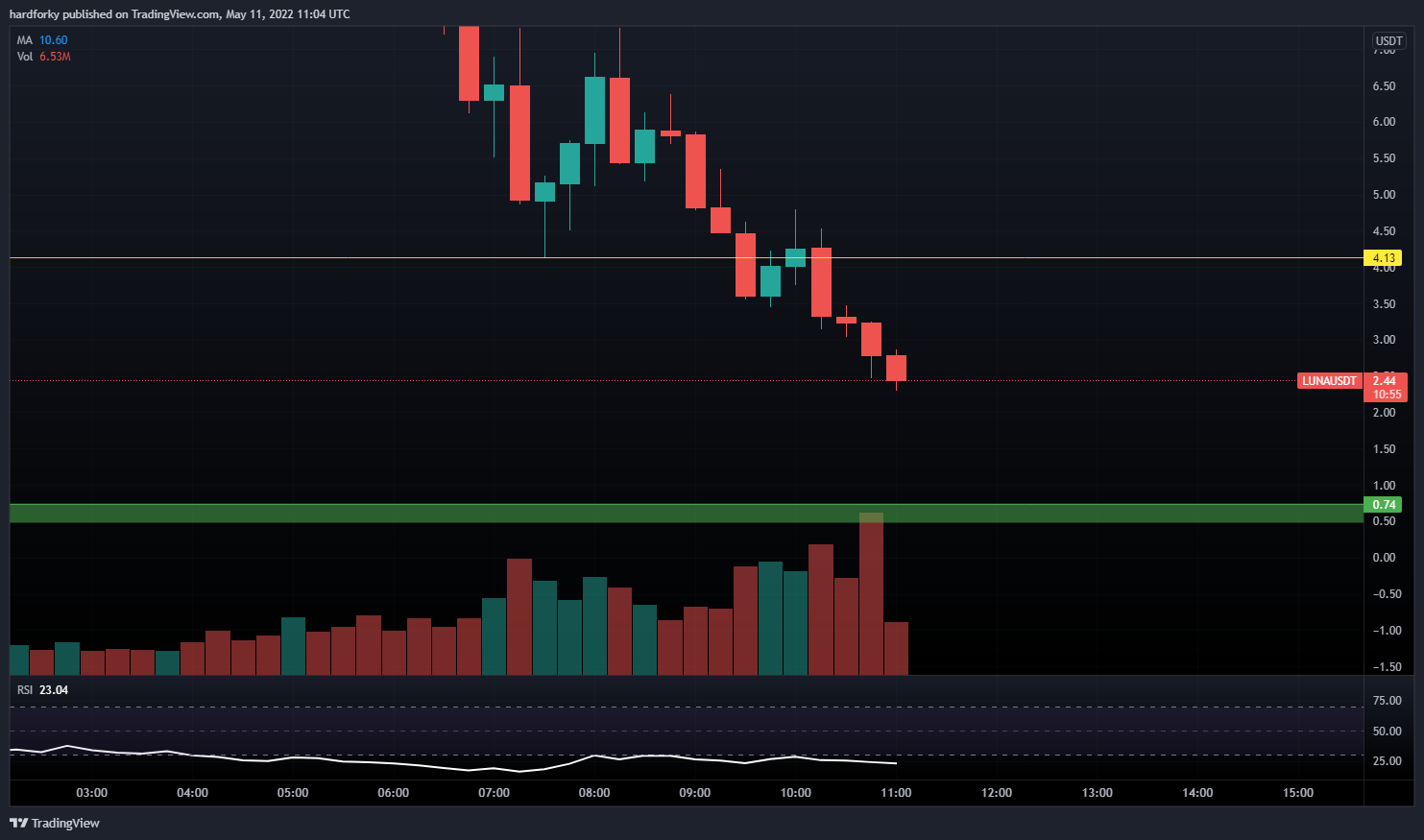Select the MA 10.60 indicator label

click(42, 40)
